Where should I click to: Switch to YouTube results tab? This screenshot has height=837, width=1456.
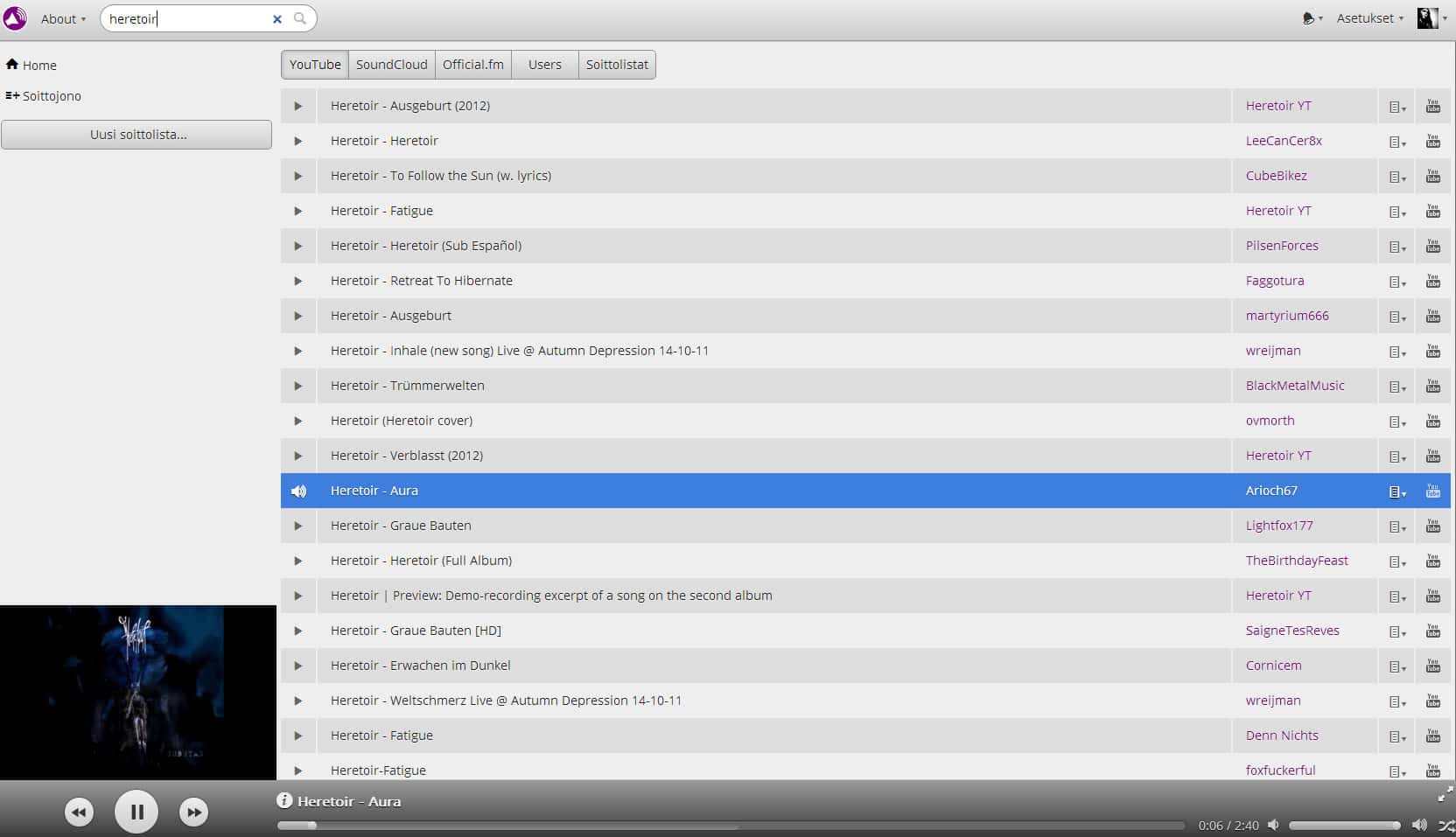315,65
